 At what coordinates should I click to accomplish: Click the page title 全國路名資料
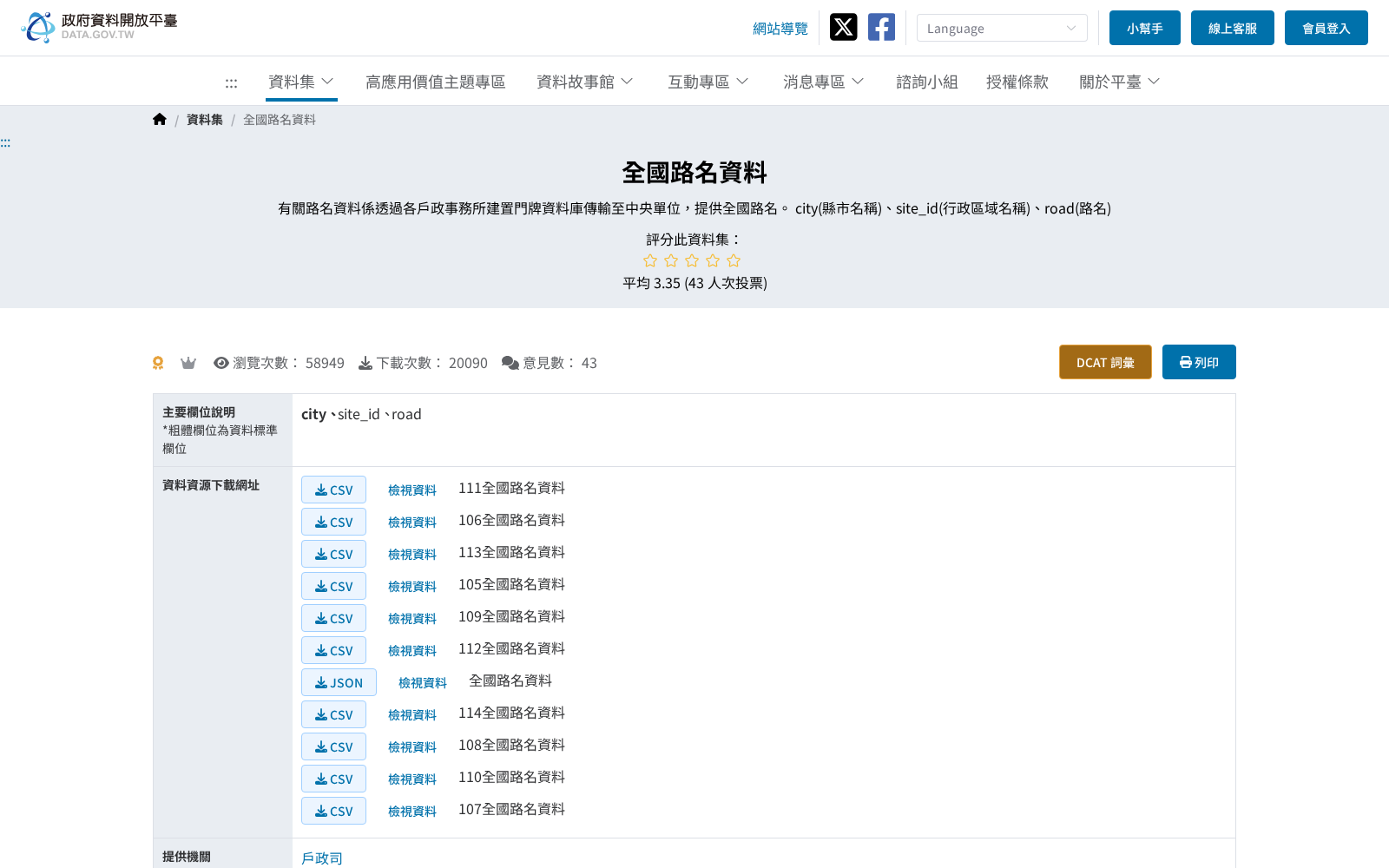[694, 173]
